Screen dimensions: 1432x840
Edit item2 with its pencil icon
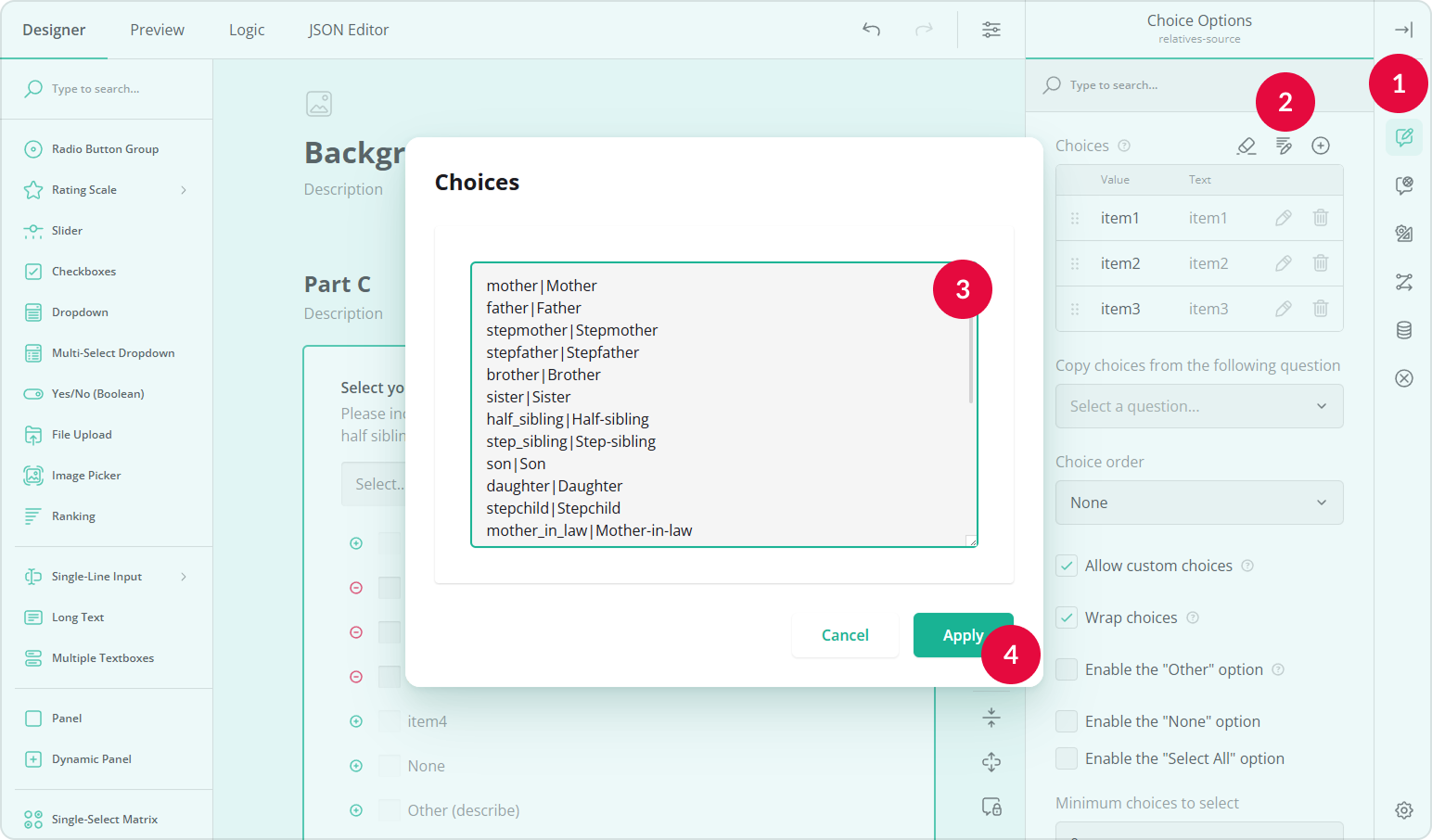tap(1283, 262)
